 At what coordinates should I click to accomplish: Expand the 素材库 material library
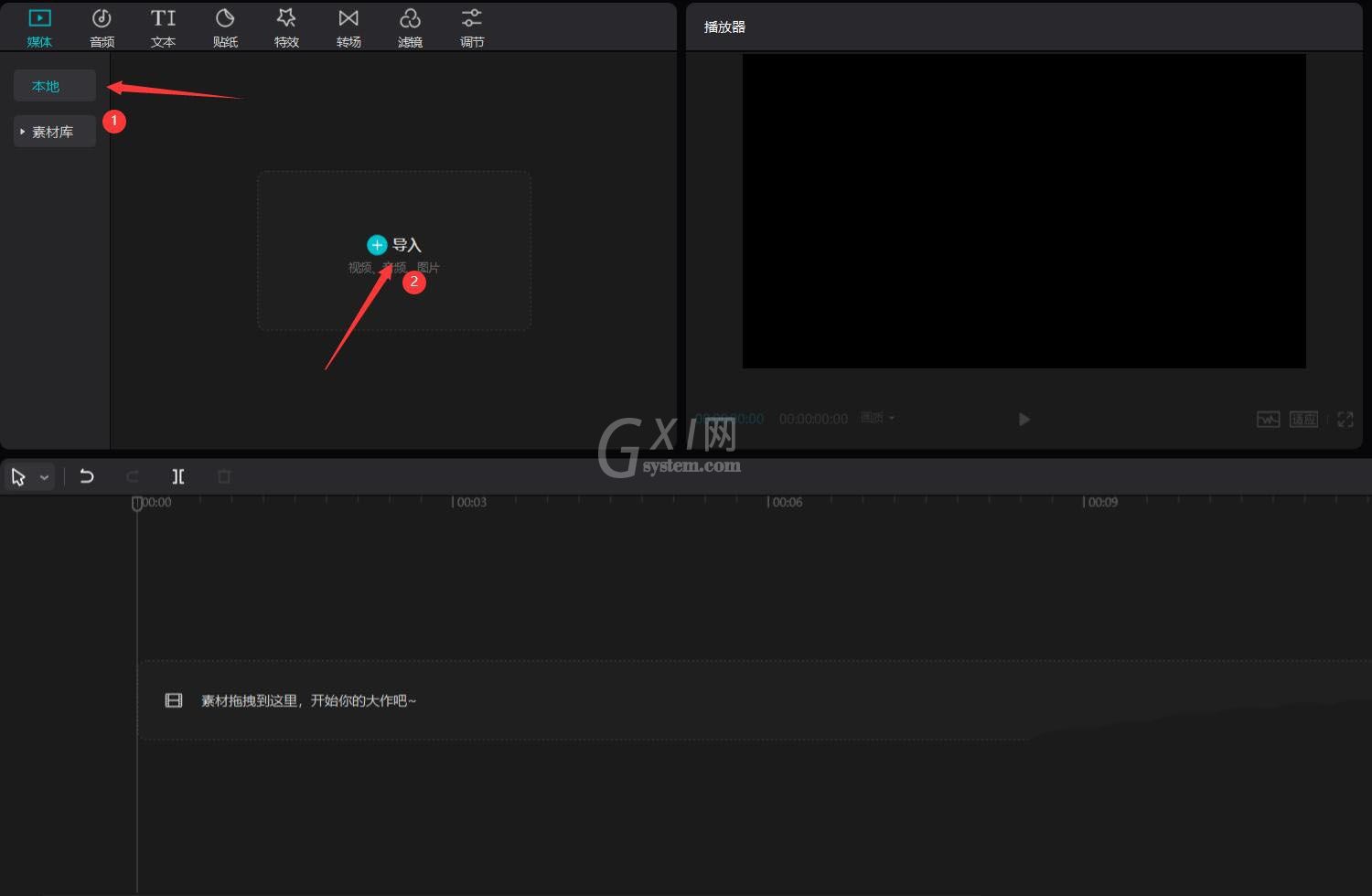(x=55, y=132)
